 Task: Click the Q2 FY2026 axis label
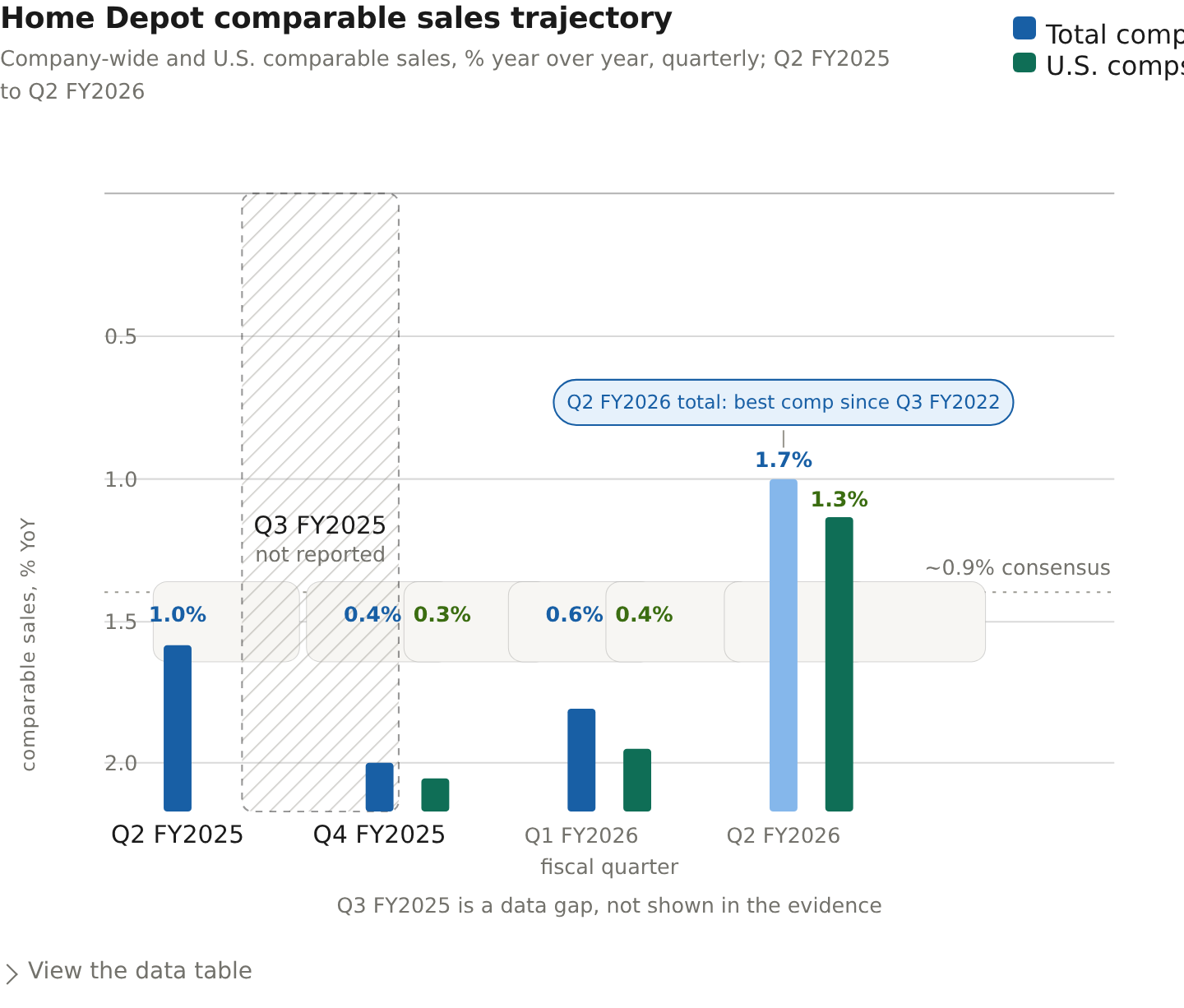click(784, 836)
